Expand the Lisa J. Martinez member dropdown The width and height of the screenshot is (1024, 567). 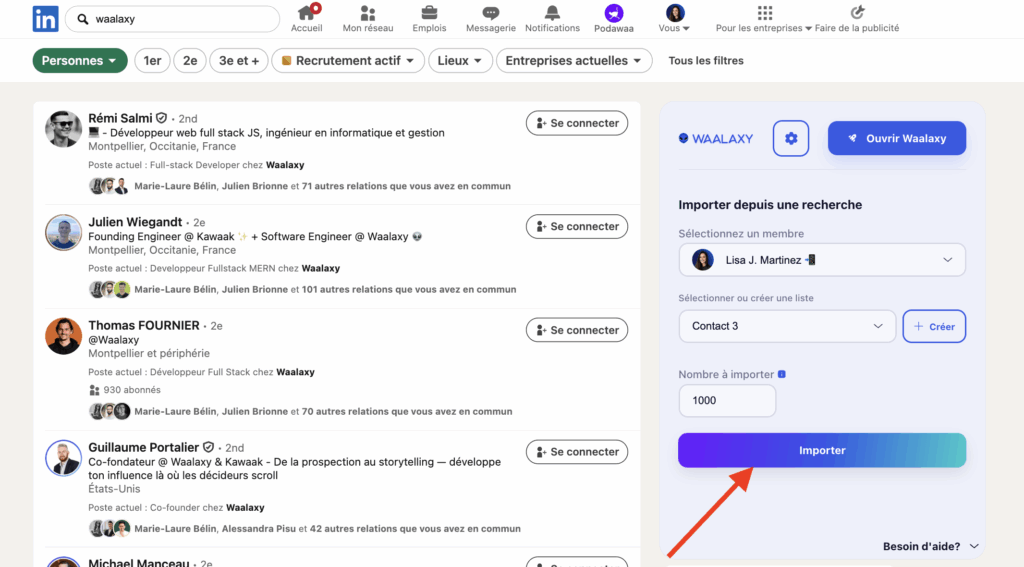click(x=822, y=260)
